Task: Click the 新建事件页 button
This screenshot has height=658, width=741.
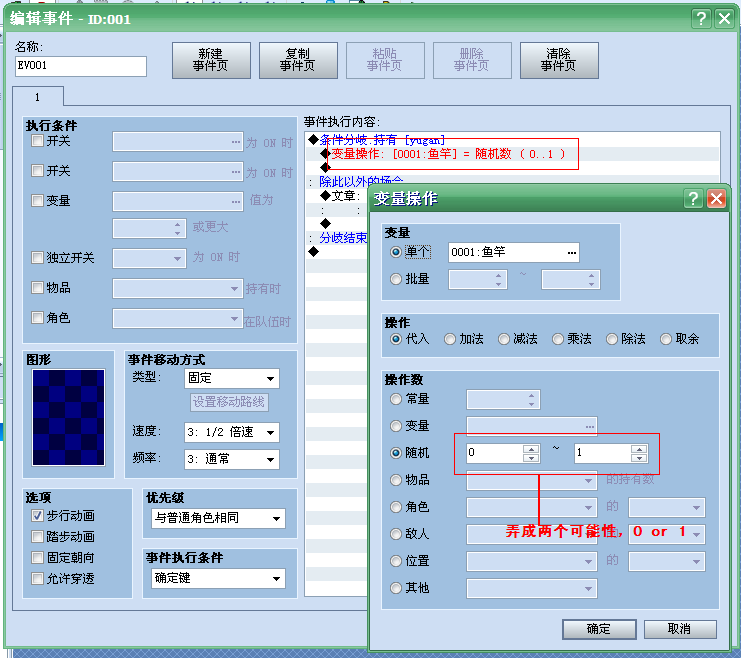Action: [211, 60]
